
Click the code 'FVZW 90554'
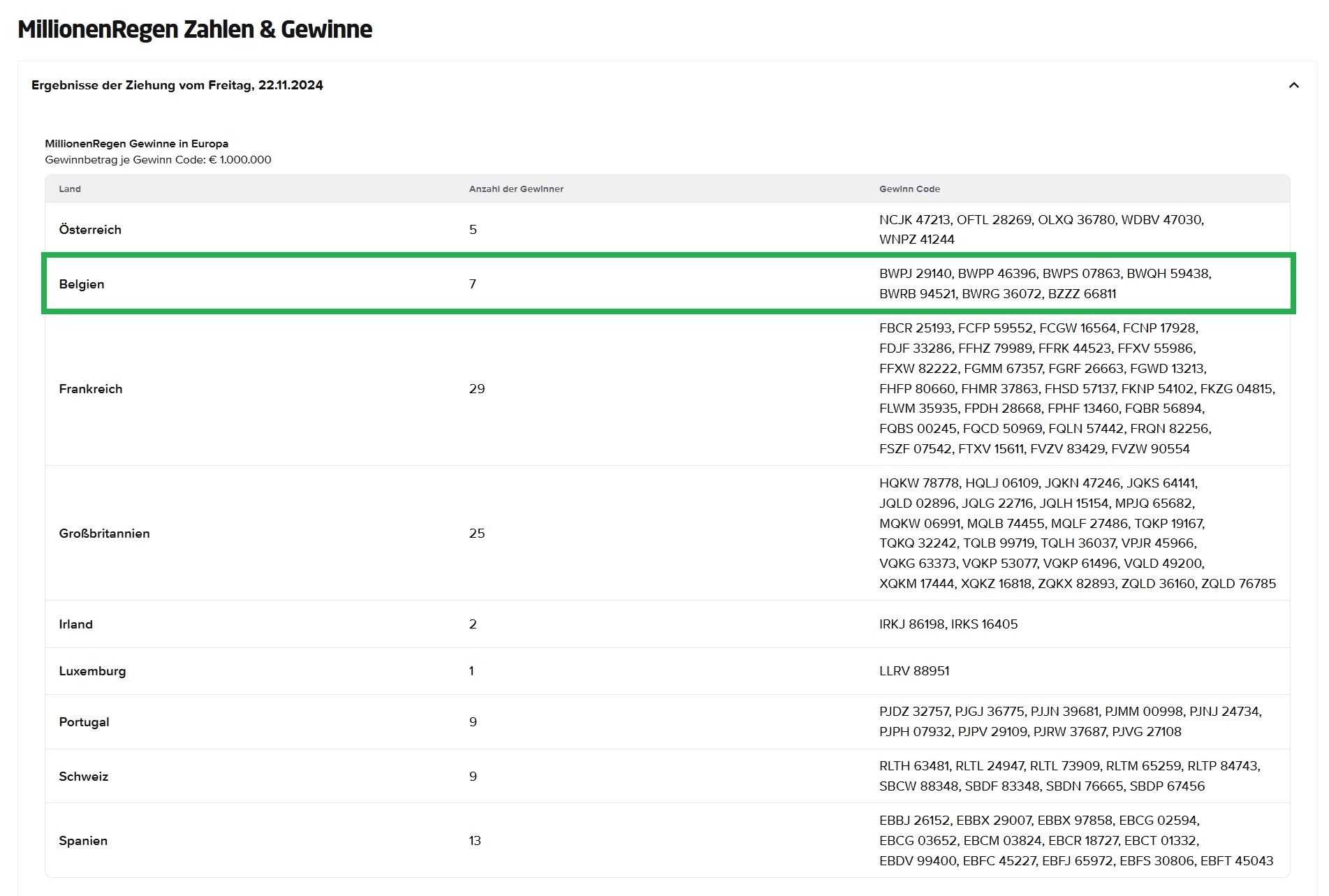point(1151,449)
